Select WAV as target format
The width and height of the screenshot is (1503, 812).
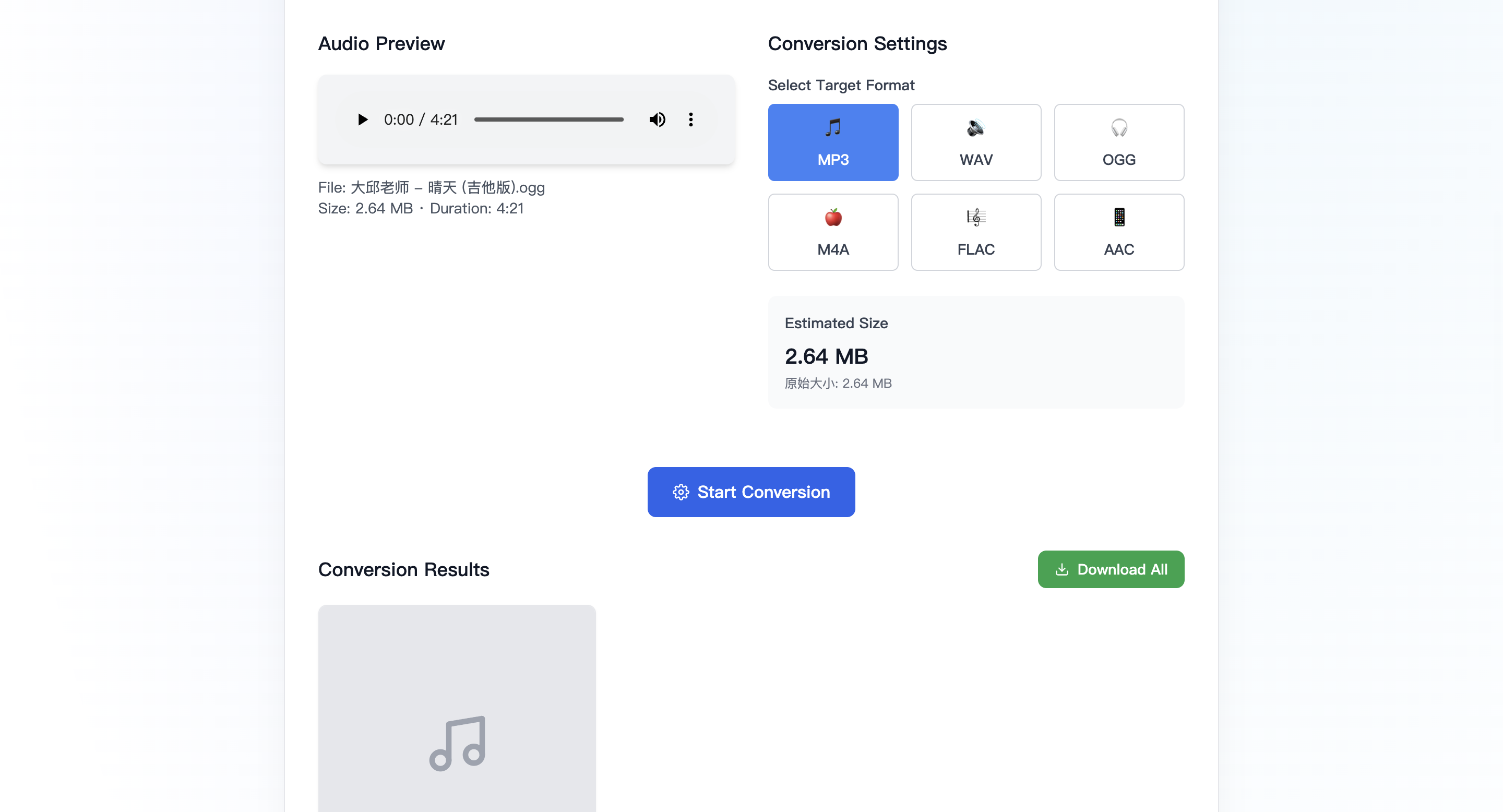pyautogui.click(x=975, y=142)
